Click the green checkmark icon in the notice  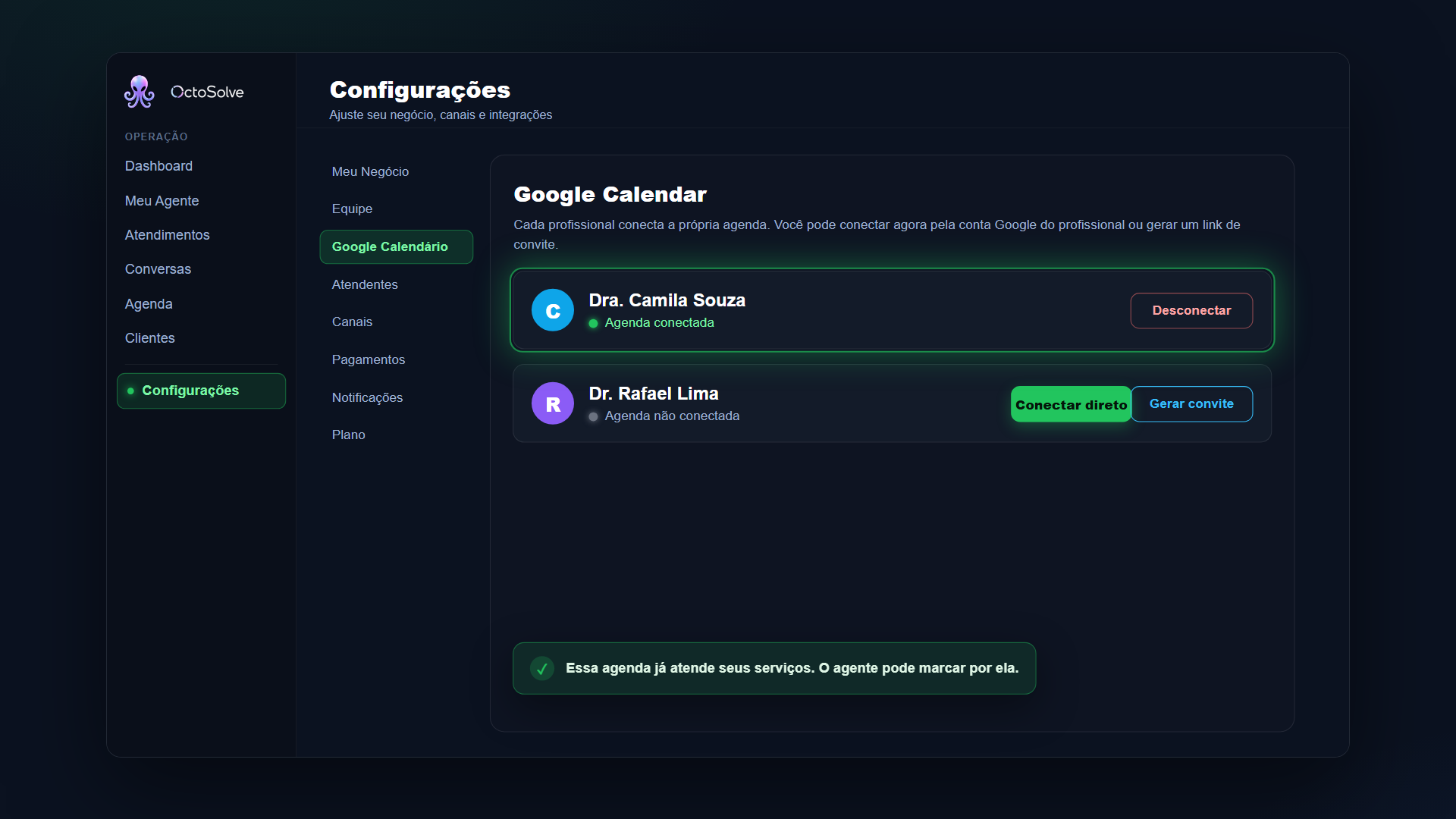tap(542, 668)
